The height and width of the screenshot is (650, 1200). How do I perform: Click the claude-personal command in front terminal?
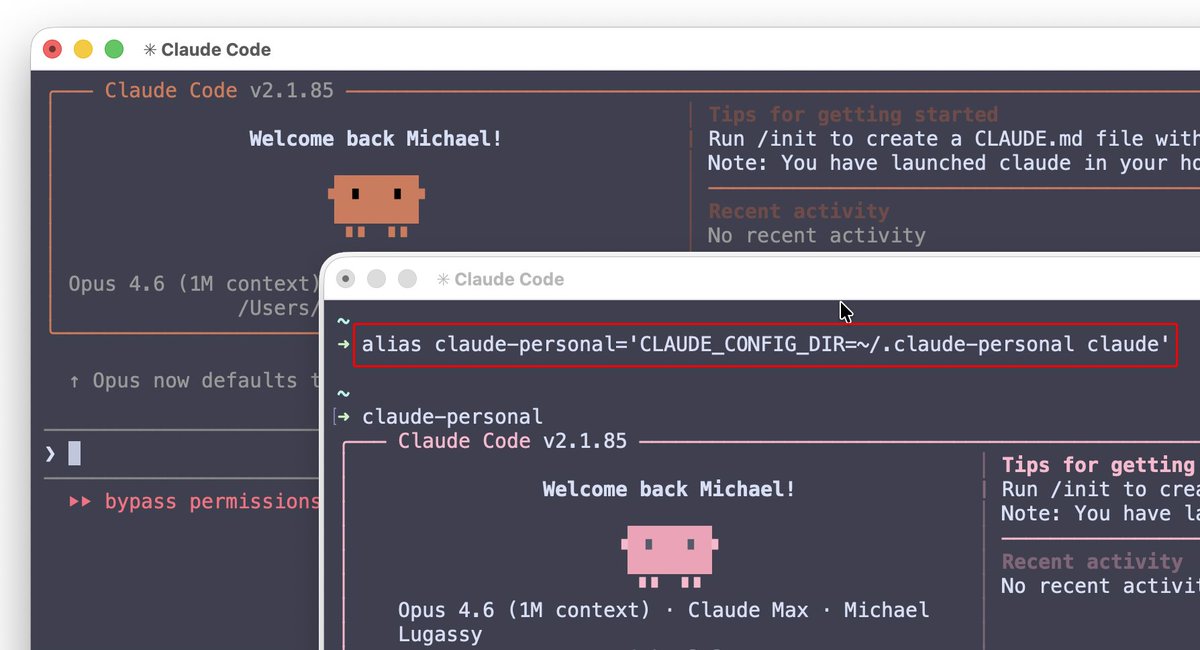[452, 416]
